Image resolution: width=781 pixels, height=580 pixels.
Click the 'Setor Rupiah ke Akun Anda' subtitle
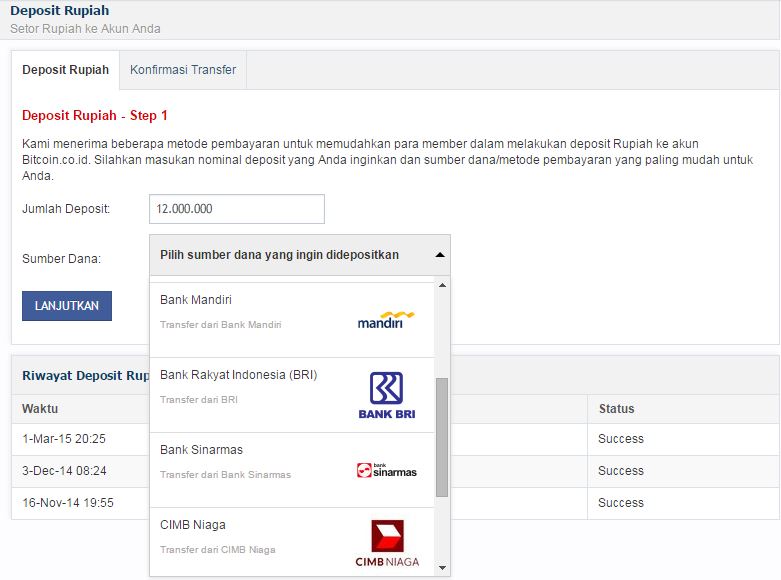coord(85,29)
